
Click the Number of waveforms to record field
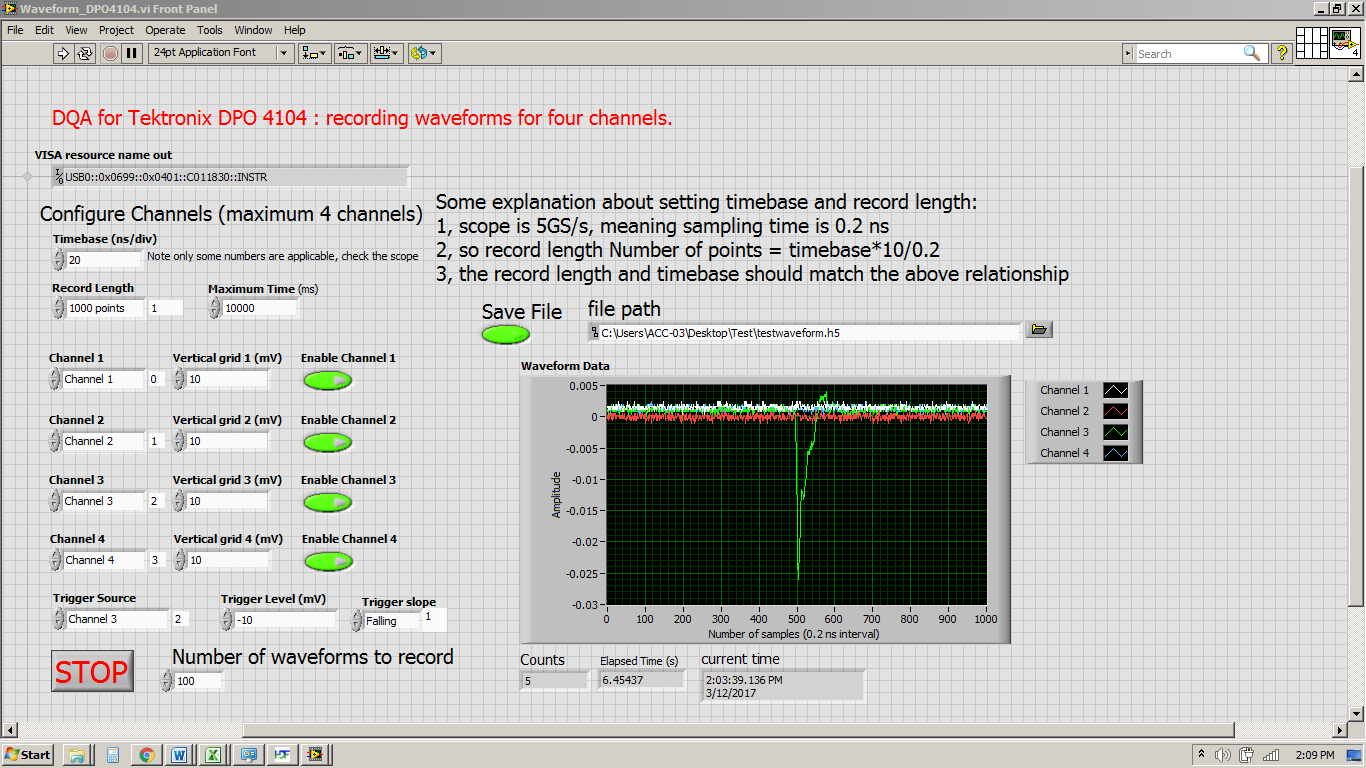pos(199,681)
